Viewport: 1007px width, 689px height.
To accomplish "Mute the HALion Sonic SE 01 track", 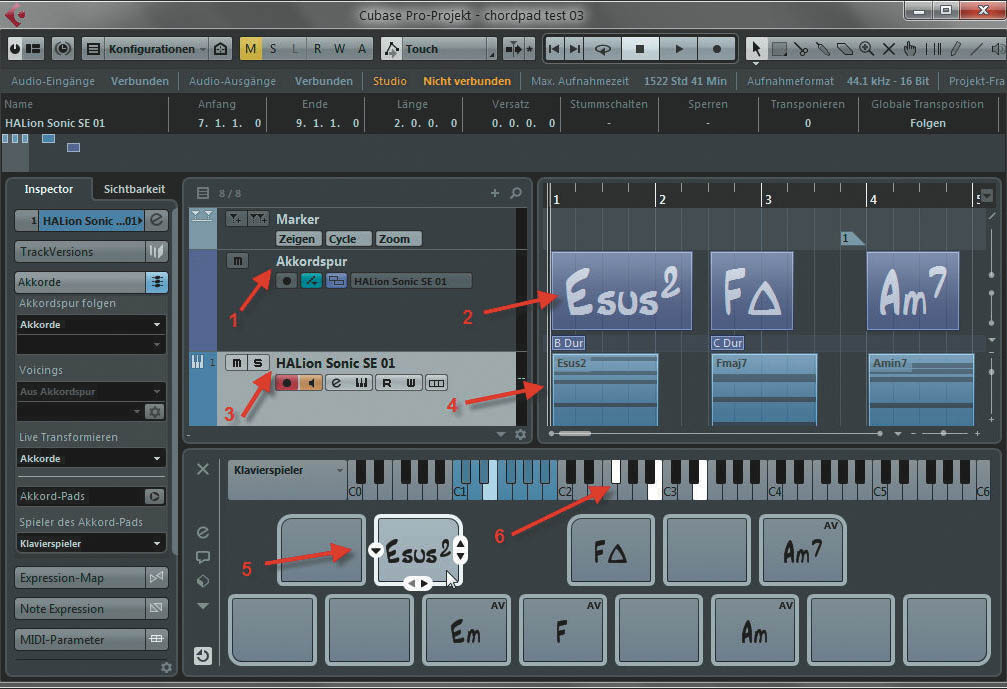I will click(x=236, y=363).
